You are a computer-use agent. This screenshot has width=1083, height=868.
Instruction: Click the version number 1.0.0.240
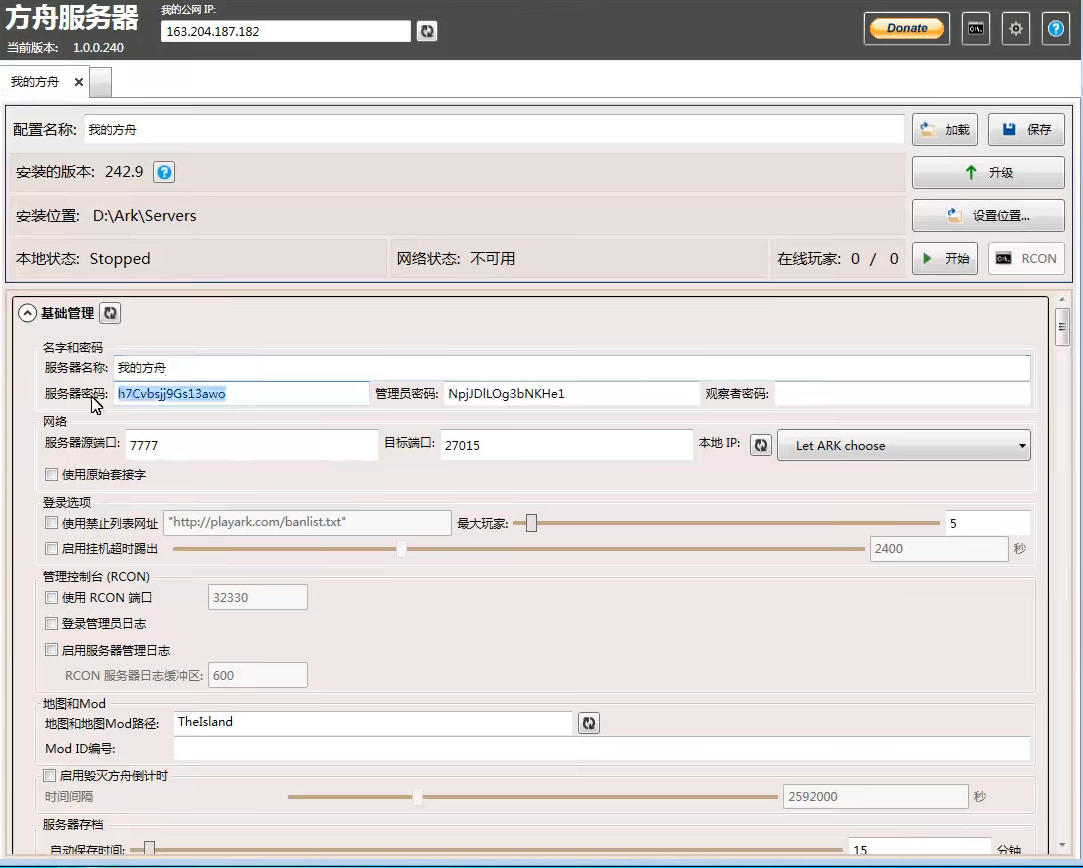99,48
